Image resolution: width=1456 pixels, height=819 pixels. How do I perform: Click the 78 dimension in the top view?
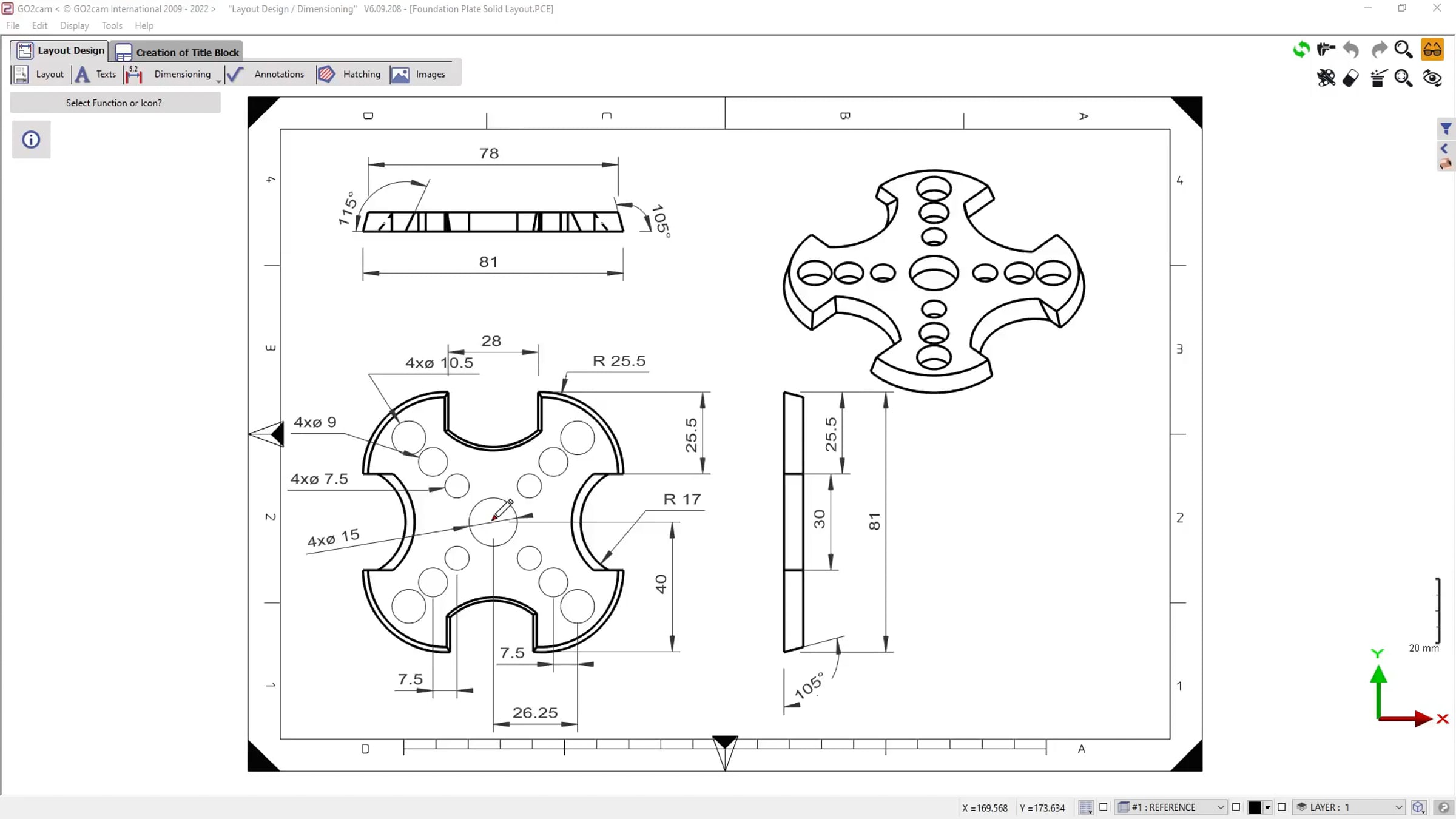coord(489,153)
